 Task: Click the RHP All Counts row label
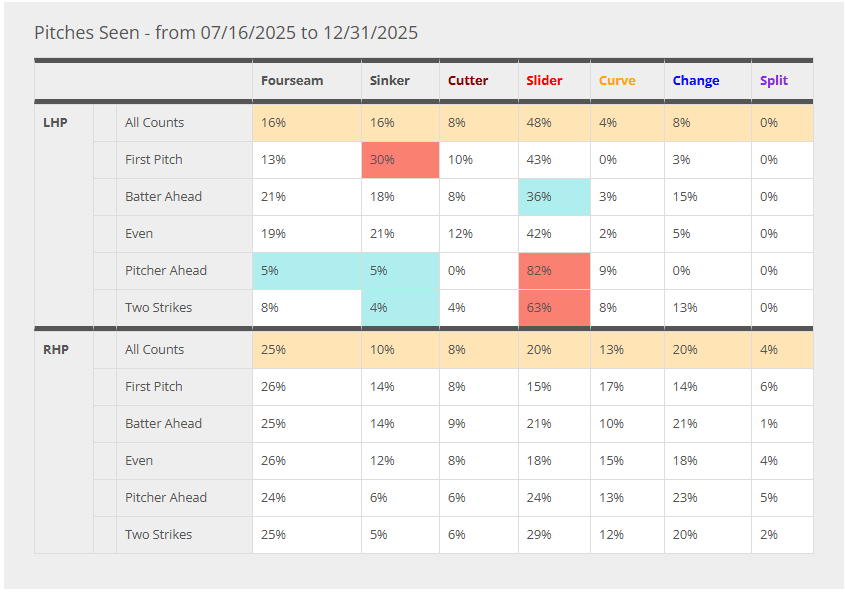tap(154, 350)
